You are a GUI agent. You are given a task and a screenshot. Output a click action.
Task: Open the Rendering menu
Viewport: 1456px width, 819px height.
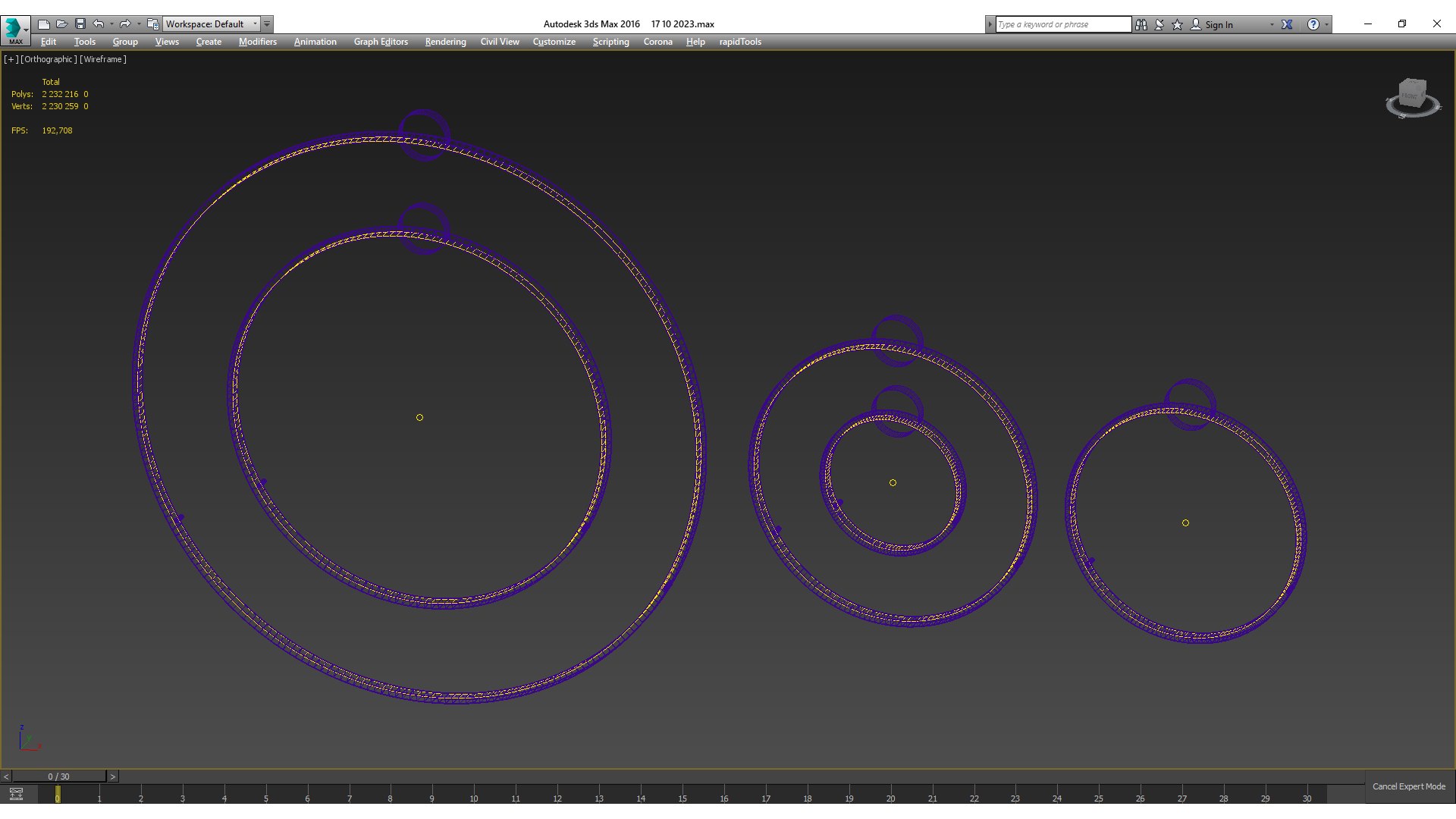click(445, 42)
